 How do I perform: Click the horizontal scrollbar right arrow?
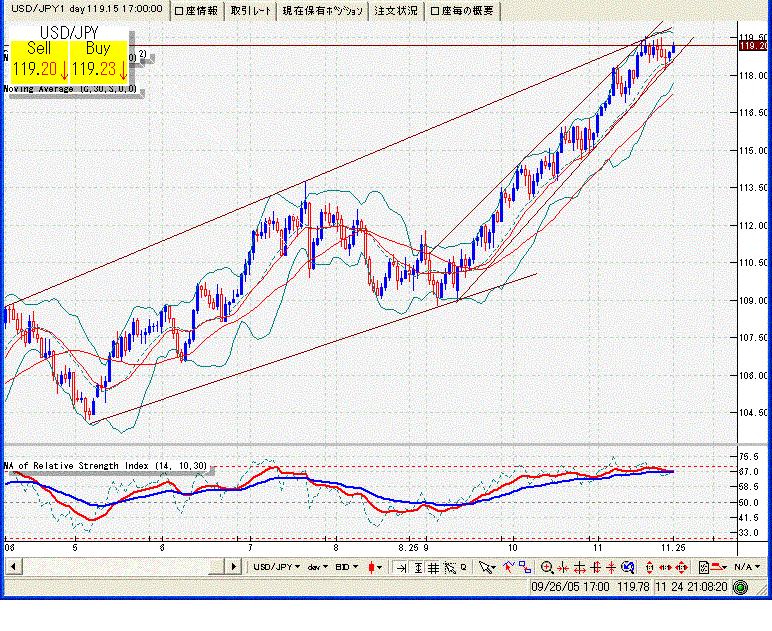[235, 567]
